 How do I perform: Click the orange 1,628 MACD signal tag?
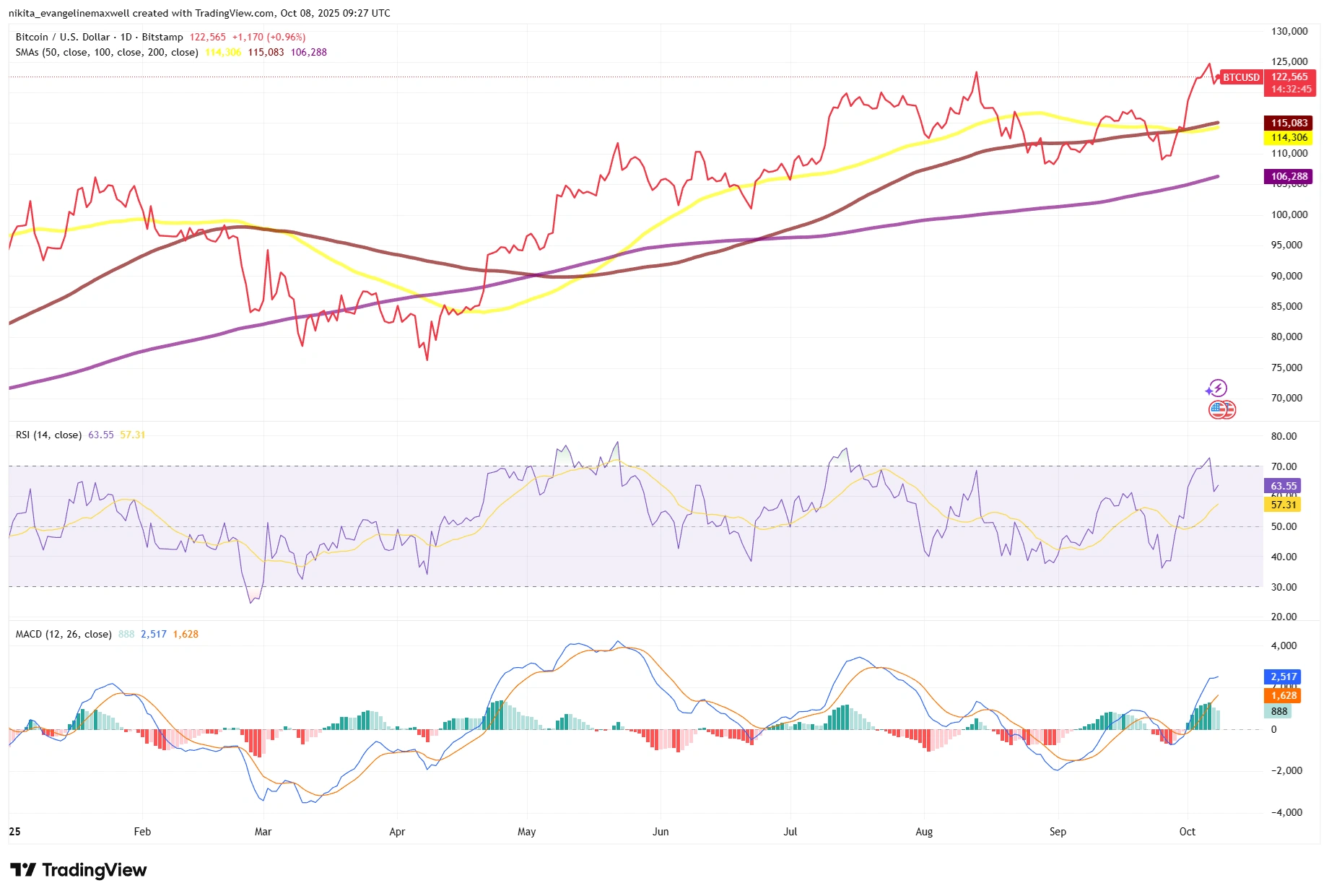1283,695
